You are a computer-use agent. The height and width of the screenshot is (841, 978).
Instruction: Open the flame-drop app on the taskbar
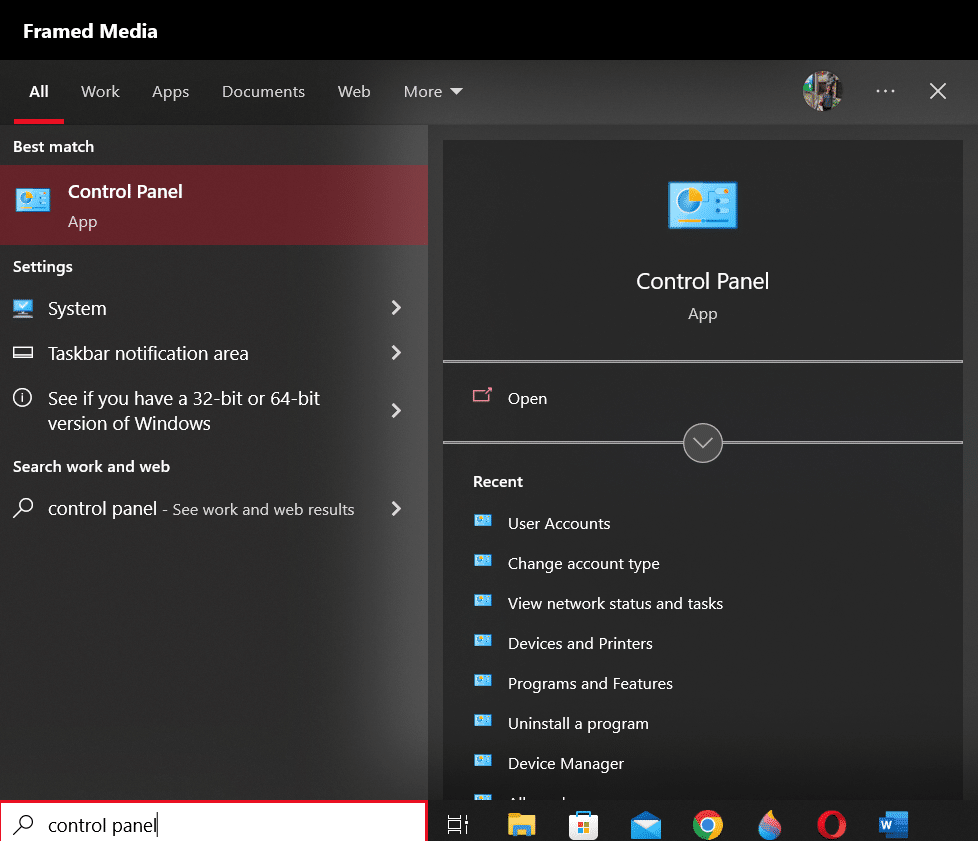click(x=770, y=825)
